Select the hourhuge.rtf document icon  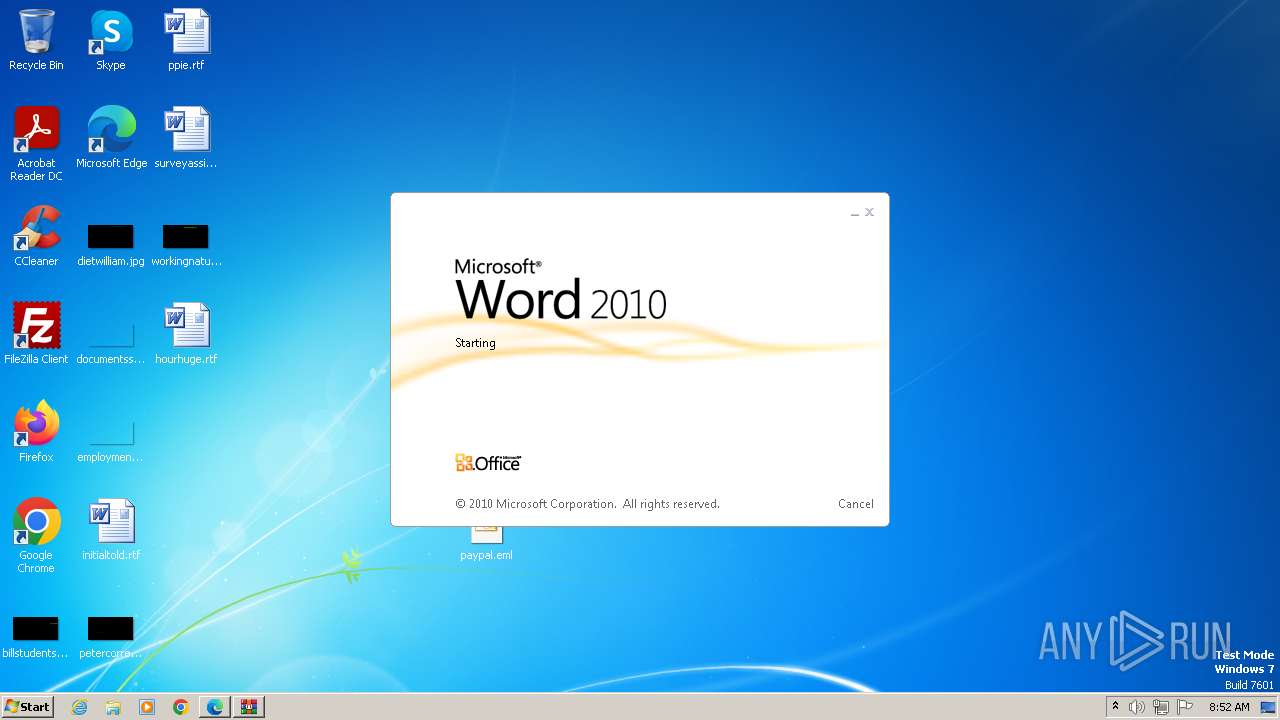point(186,334)
